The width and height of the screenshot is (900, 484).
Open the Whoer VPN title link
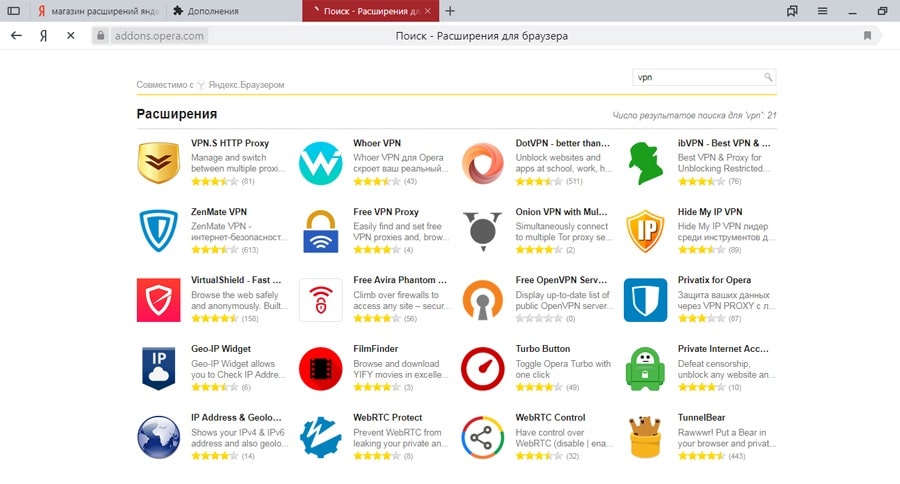(377, 143)
